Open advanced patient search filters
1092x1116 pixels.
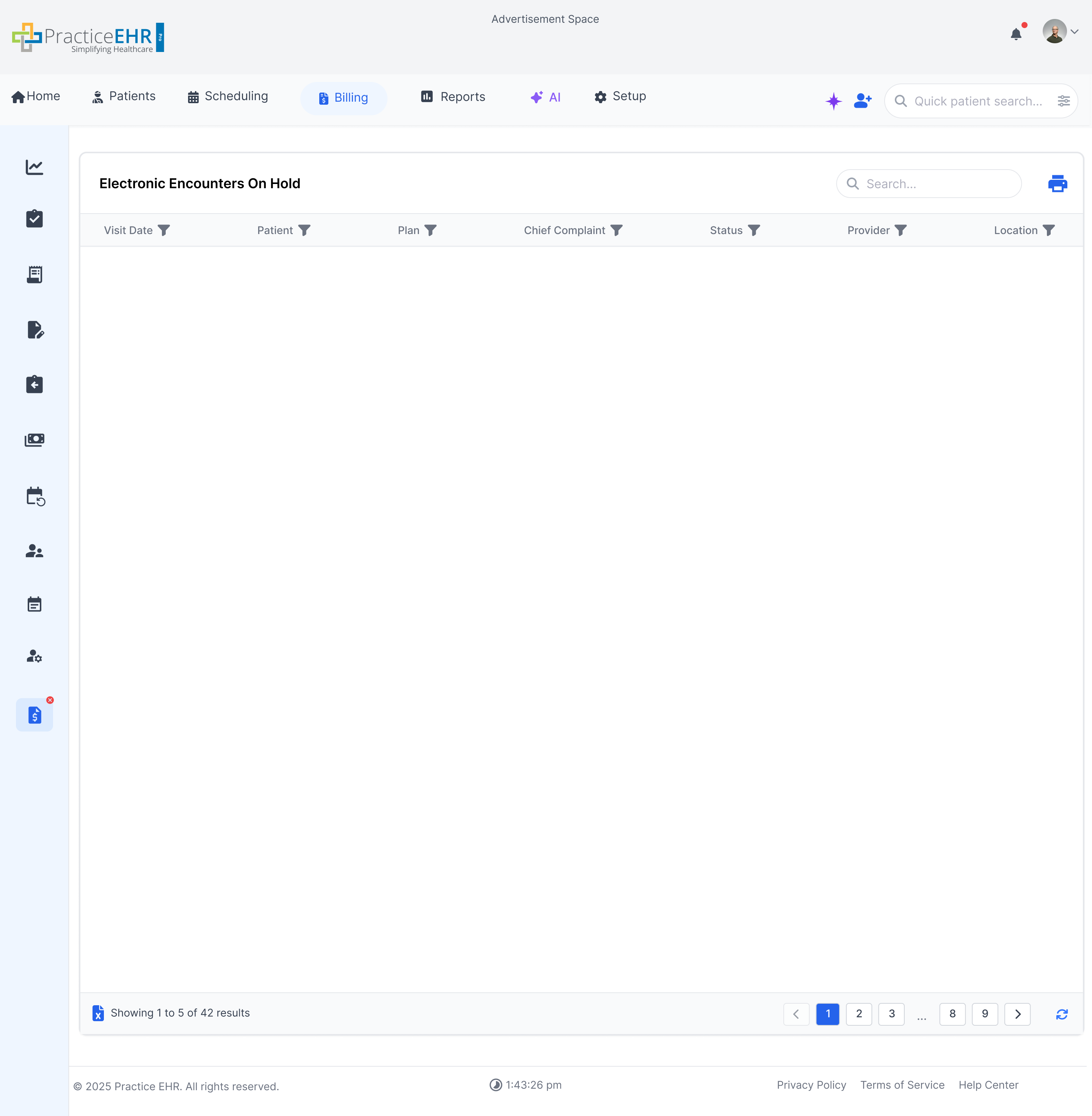[1063, 101]
